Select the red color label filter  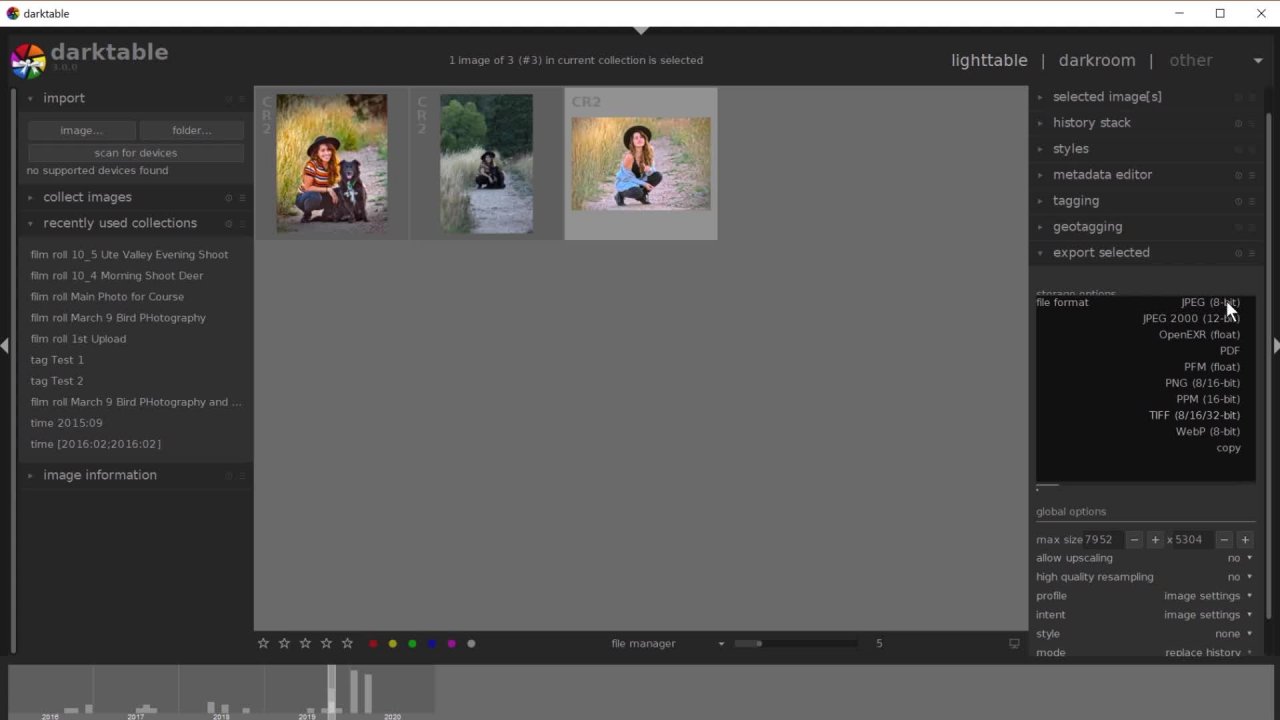[x=372, y=643]
